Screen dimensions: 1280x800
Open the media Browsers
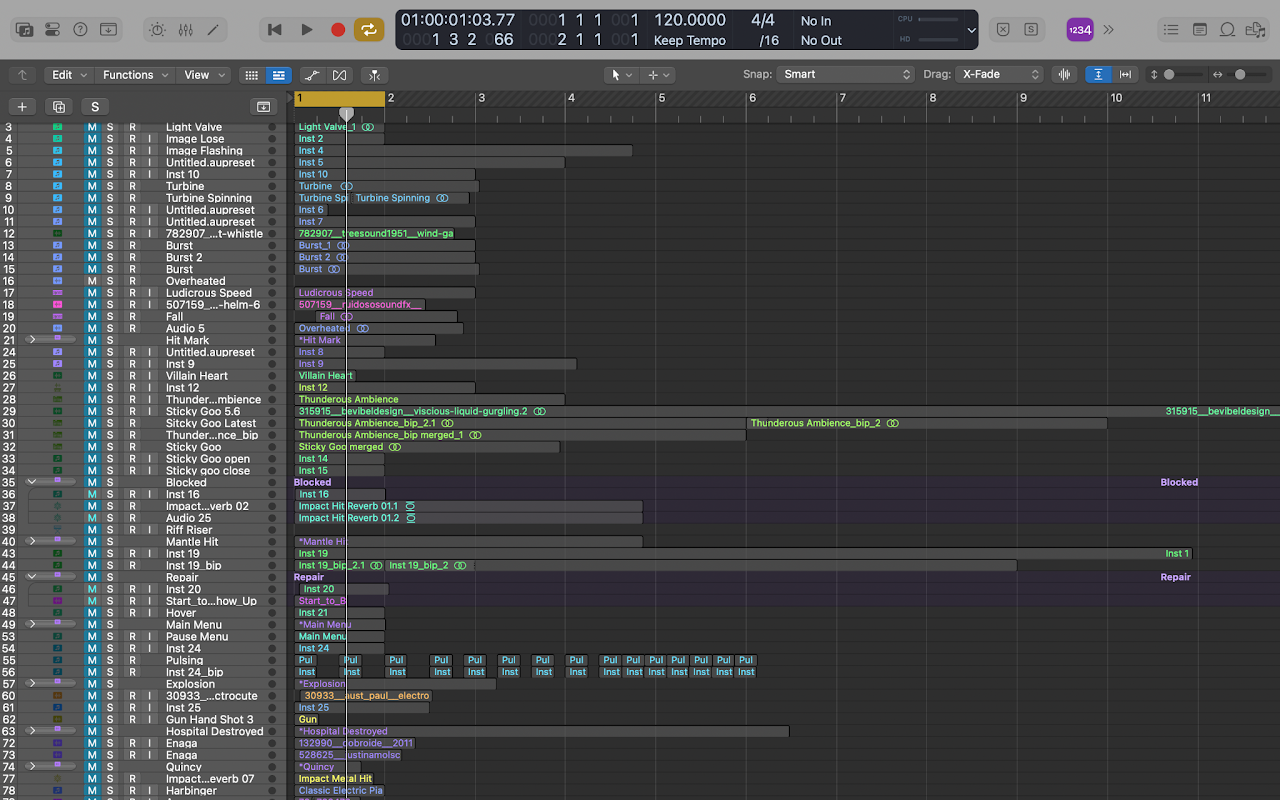1256,30
